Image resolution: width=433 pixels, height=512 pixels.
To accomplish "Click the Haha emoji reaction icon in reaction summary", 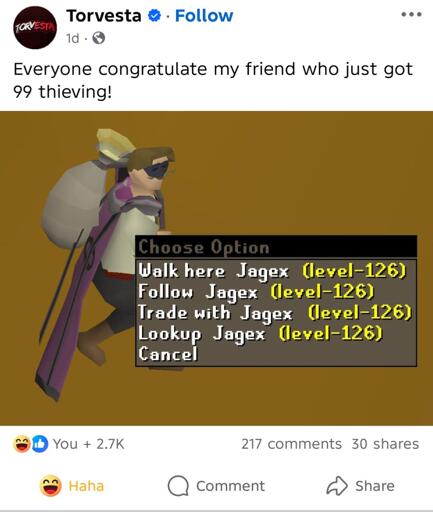I will pyautogui.click(x=22, y=444).
